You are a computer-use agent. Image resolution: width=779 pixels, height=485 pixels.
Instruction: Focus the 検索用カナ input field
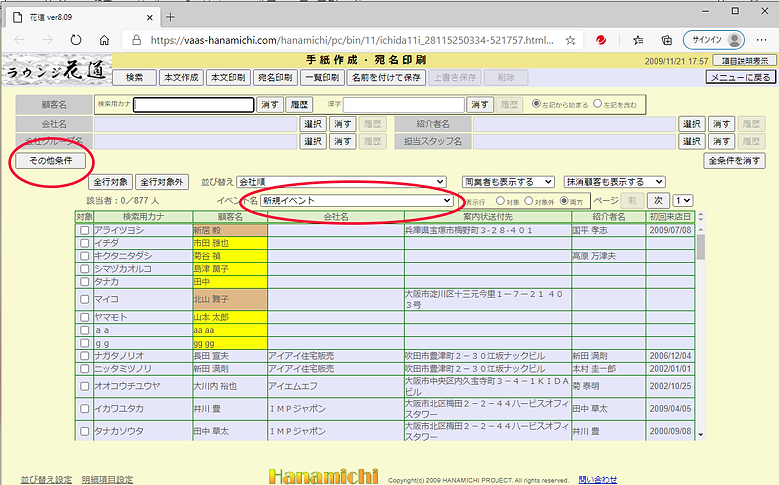point(194,105)
